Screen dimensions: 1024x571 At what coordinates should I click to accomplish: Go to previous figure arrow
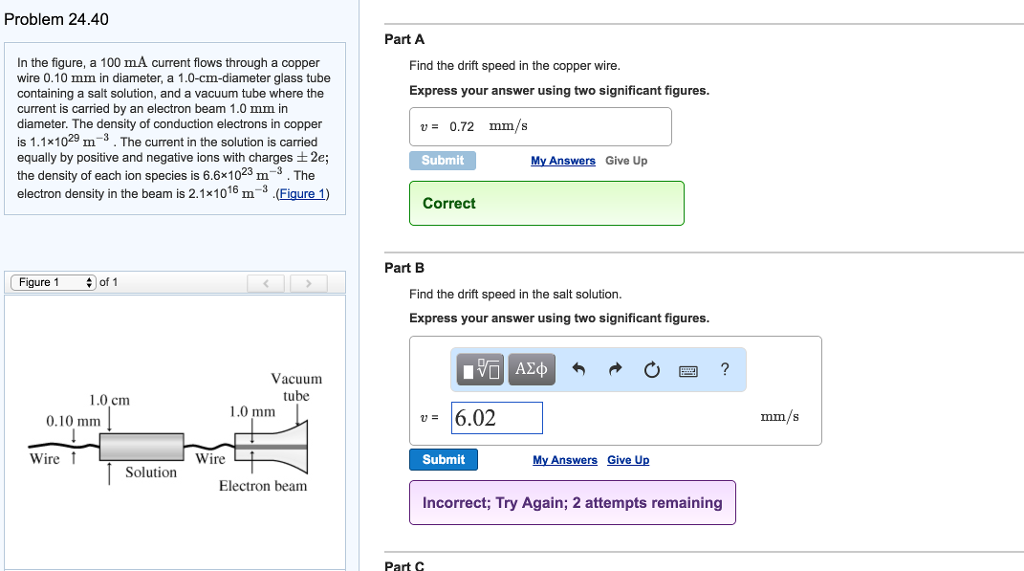pos(266,283)
